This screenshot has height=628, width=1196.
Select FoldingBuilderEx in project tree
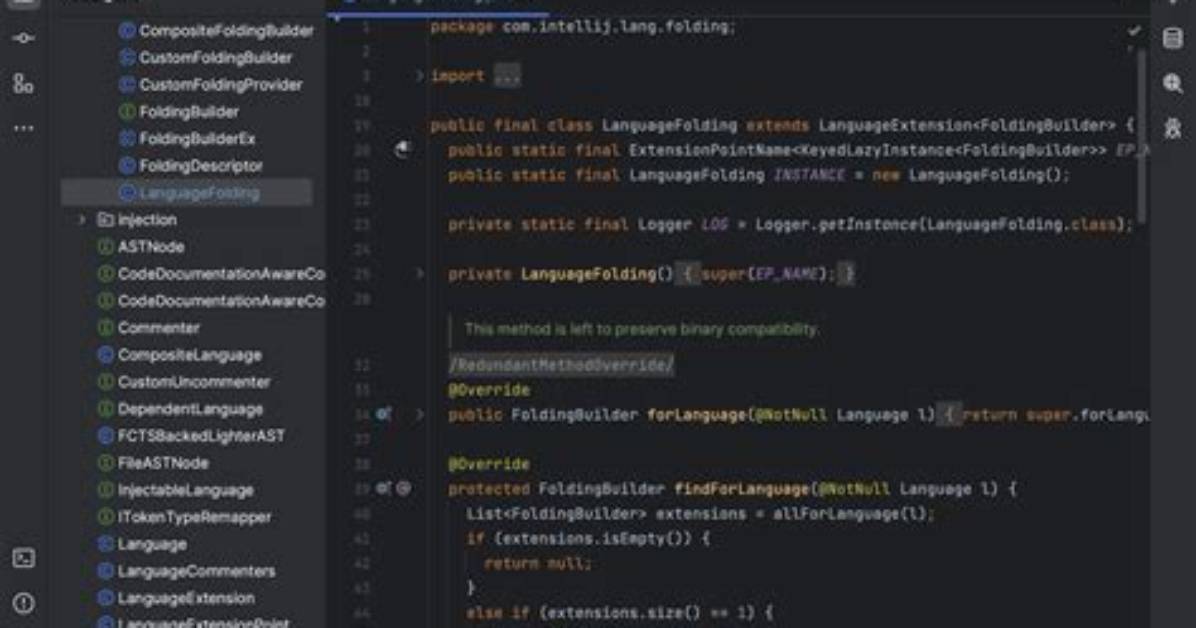pyautogui.click(x=197, y=139)
